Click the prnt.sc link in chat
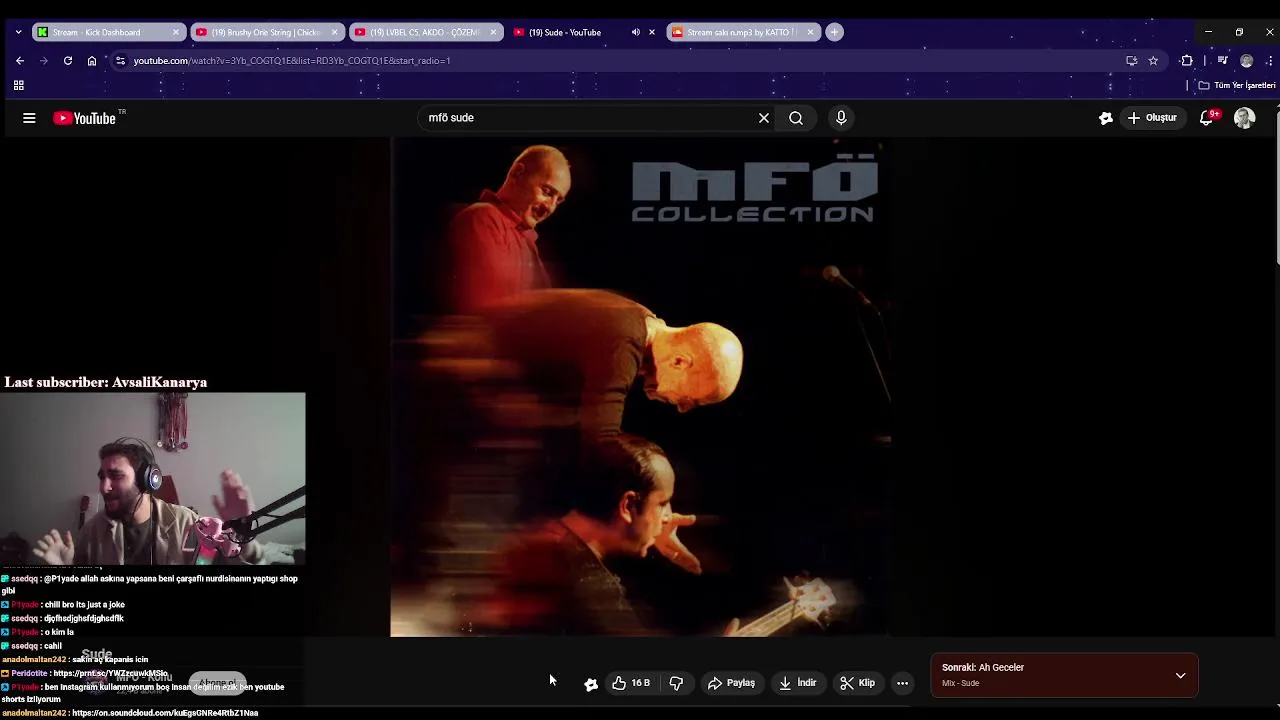This screenshot has height=720, width=1280. (110, 673)
